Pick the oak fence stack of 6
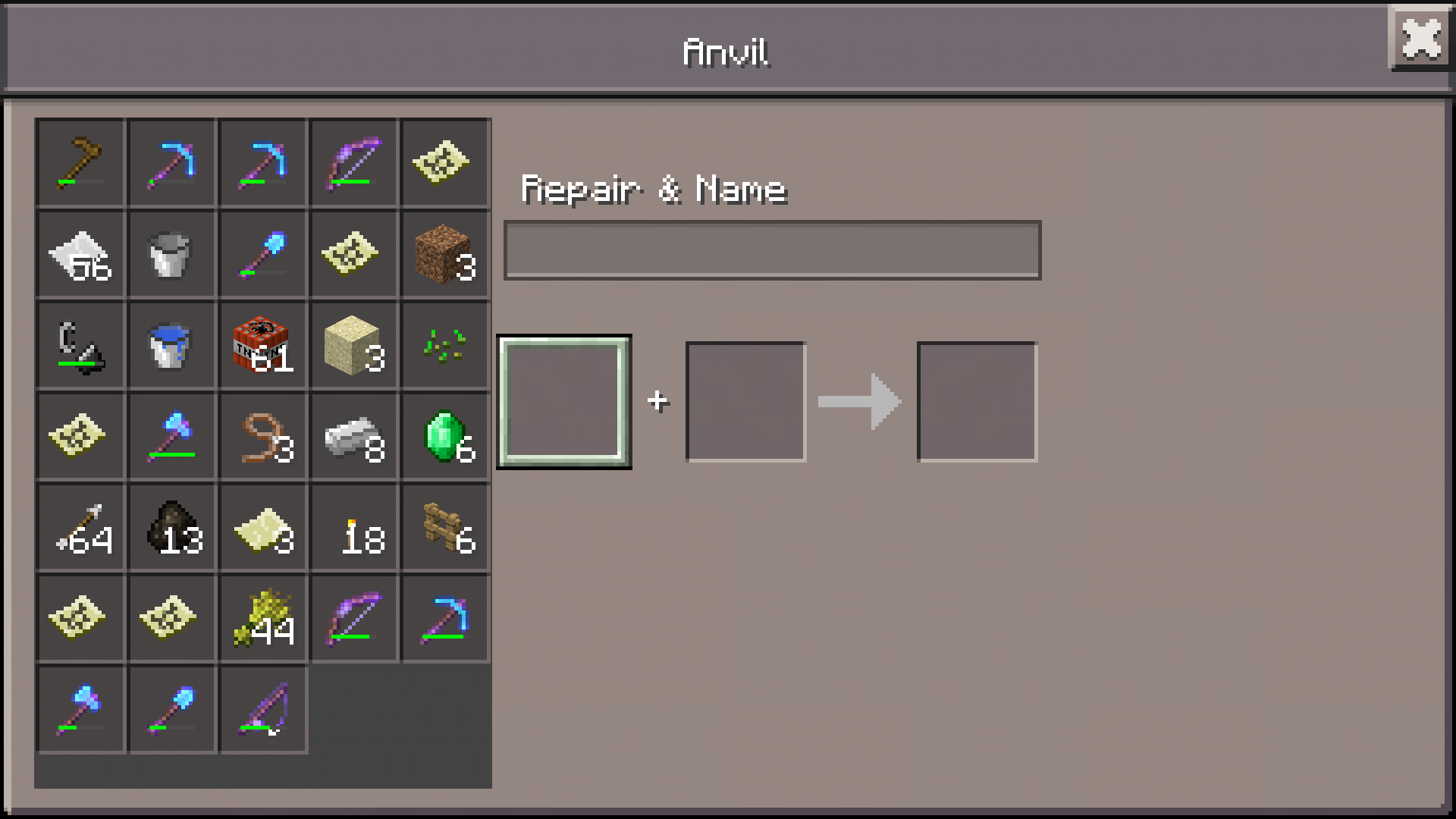 pos(445,526)
